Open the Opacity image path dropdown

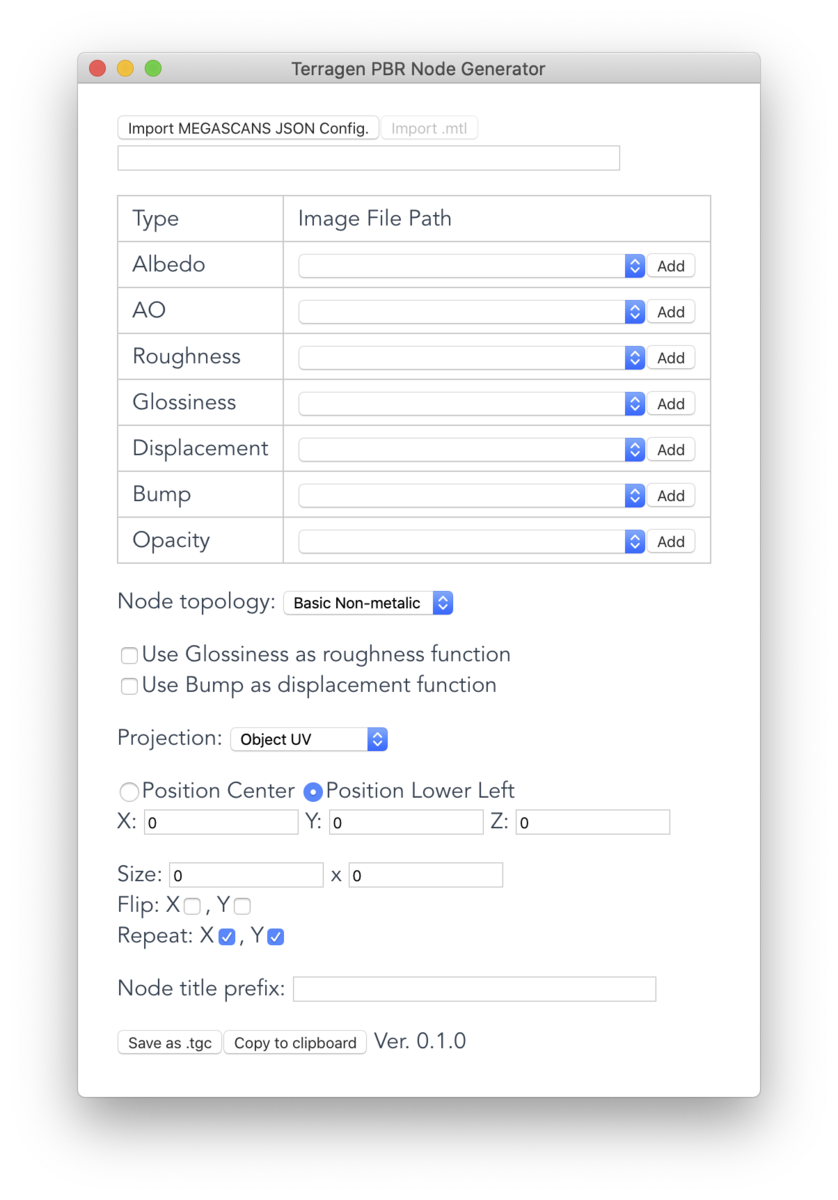(x=471, y=542)
